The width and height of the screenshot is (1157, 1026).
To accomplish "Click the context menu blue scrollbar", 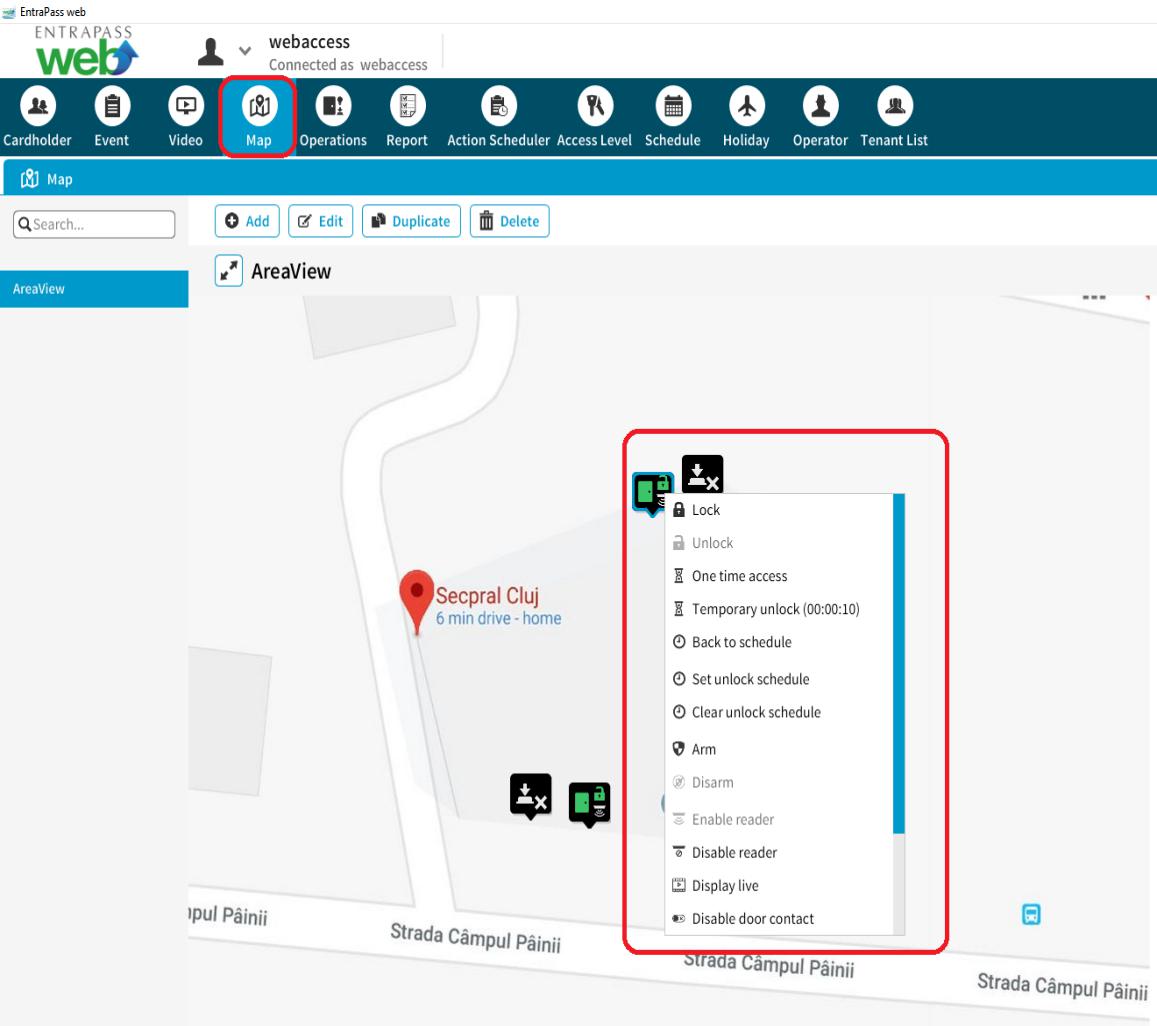I will pyautogui.click(x=898, y=662).
